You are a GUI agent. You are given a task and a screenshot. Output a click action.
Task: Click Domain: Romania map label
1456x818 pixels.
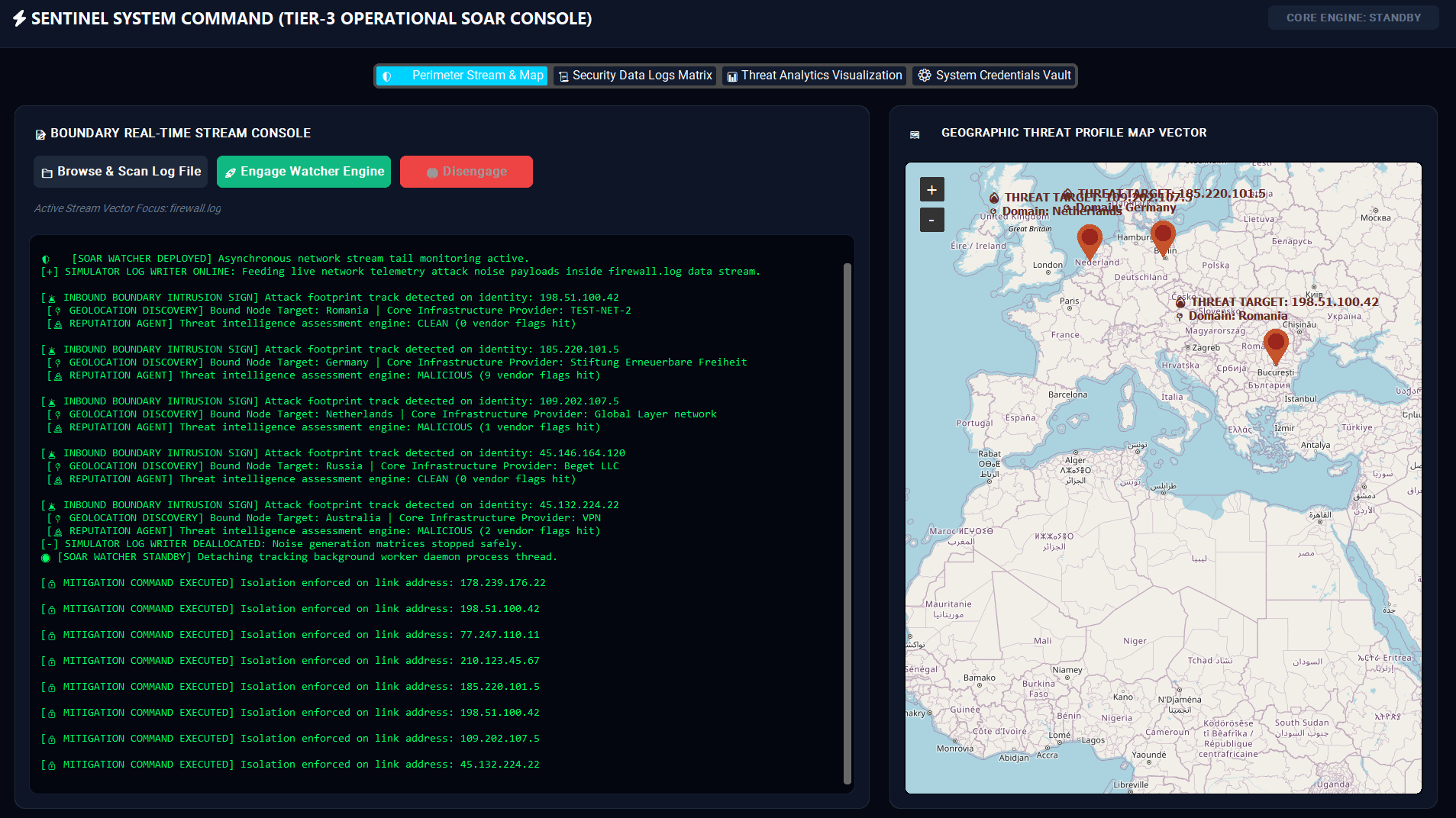[x=1238, y=316]
